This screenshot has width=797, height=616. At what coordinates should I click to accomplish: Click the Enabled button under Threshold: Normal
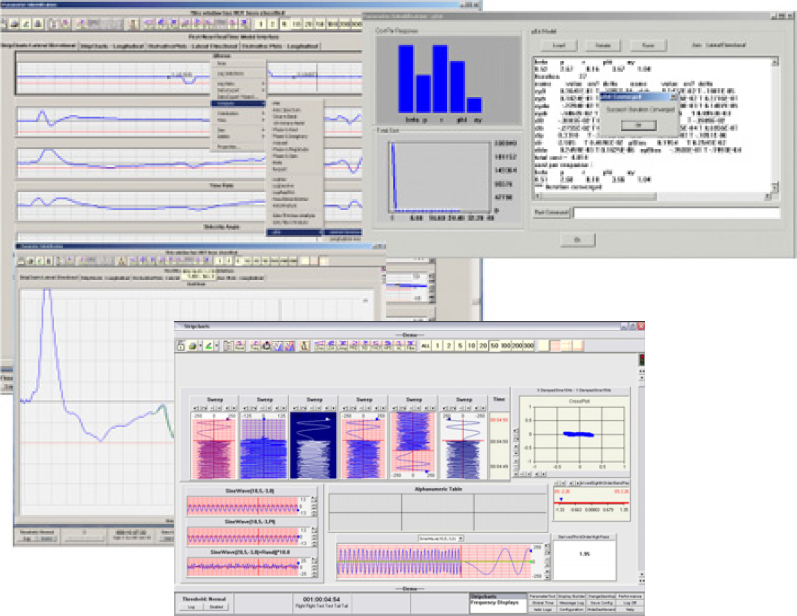click(217, 607)
